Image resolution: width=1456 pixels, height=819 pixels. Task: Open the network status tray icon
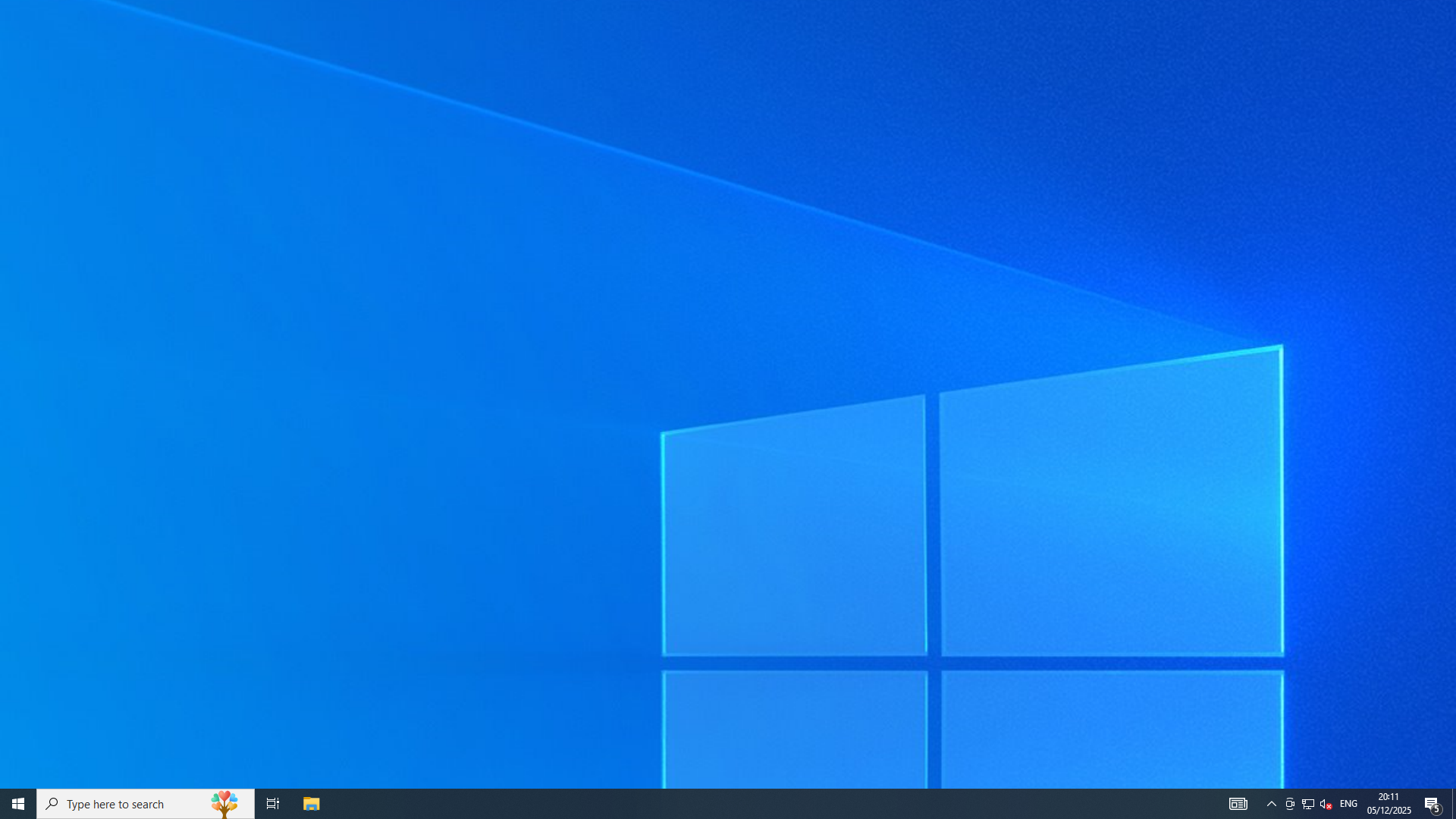click(1308, 804)
